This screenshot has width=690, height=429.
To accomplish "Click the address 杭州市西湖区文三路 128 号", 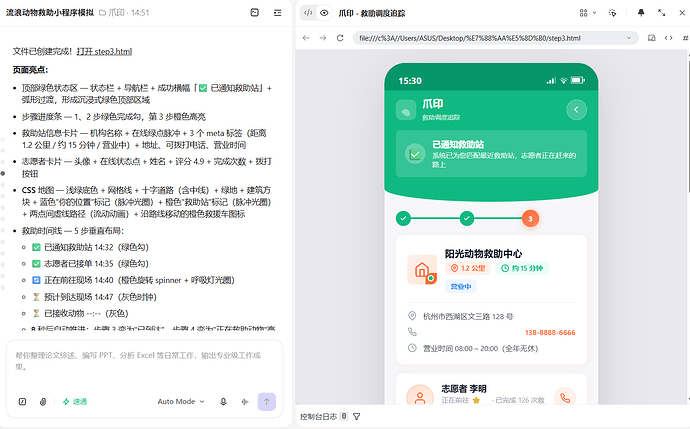I will (468, 316).
